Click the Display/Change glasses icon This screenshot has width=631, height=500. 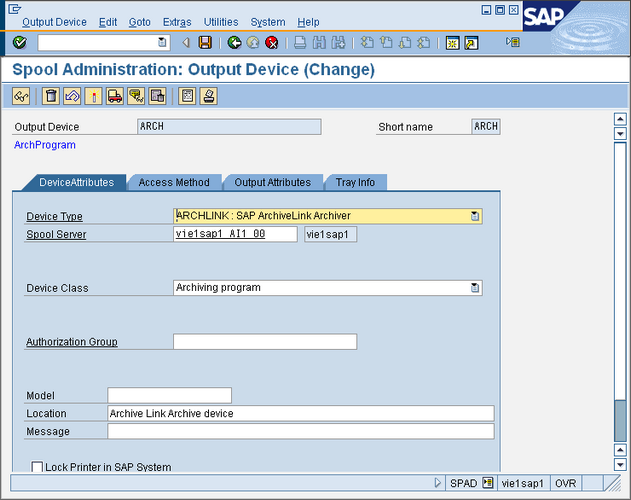(20, 96)
